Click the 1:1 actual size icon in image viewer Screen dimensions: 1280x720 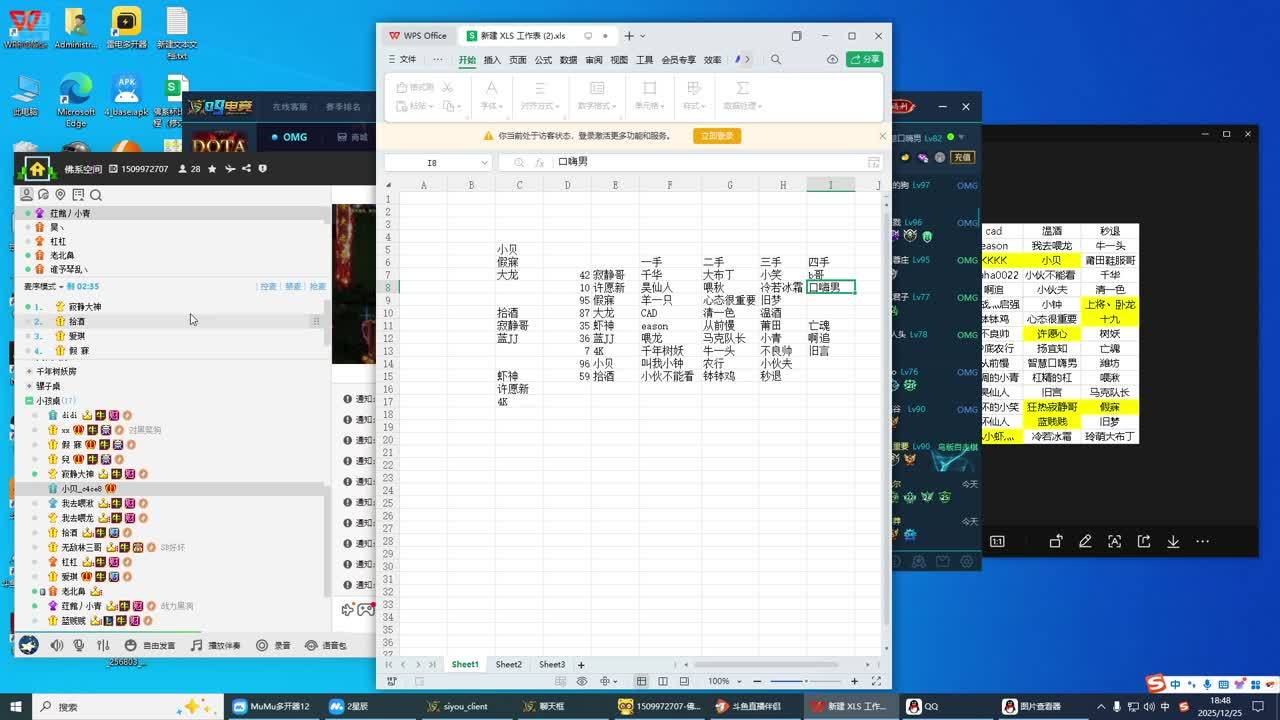(x=997, y=541)
